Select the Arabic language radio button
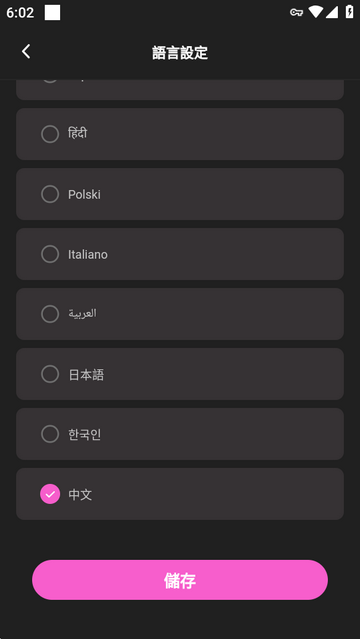Image resolution: width=360 pixels, height=639 pixels. click(50, 314)
